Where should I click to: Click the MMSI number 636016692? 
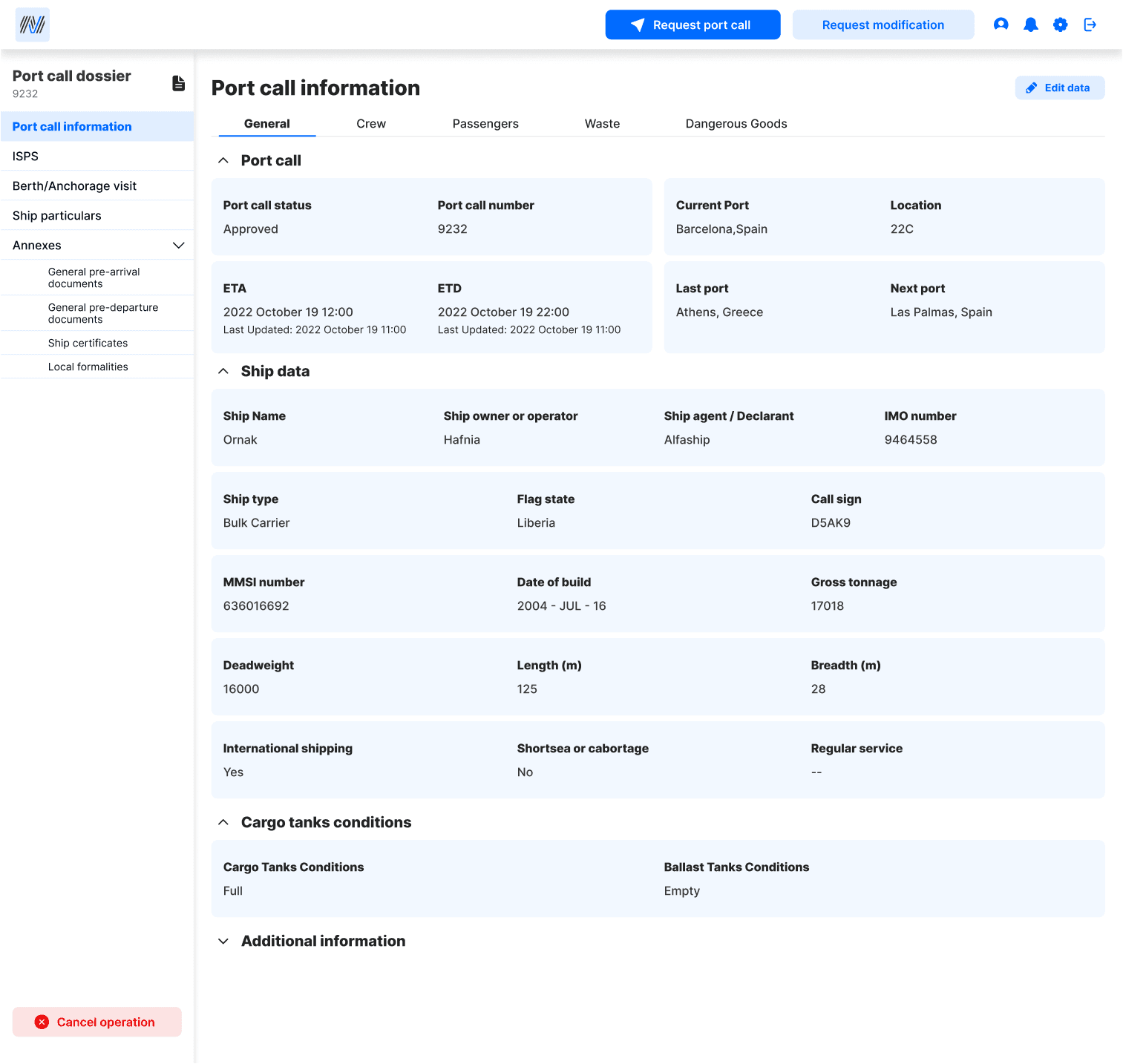256,605
